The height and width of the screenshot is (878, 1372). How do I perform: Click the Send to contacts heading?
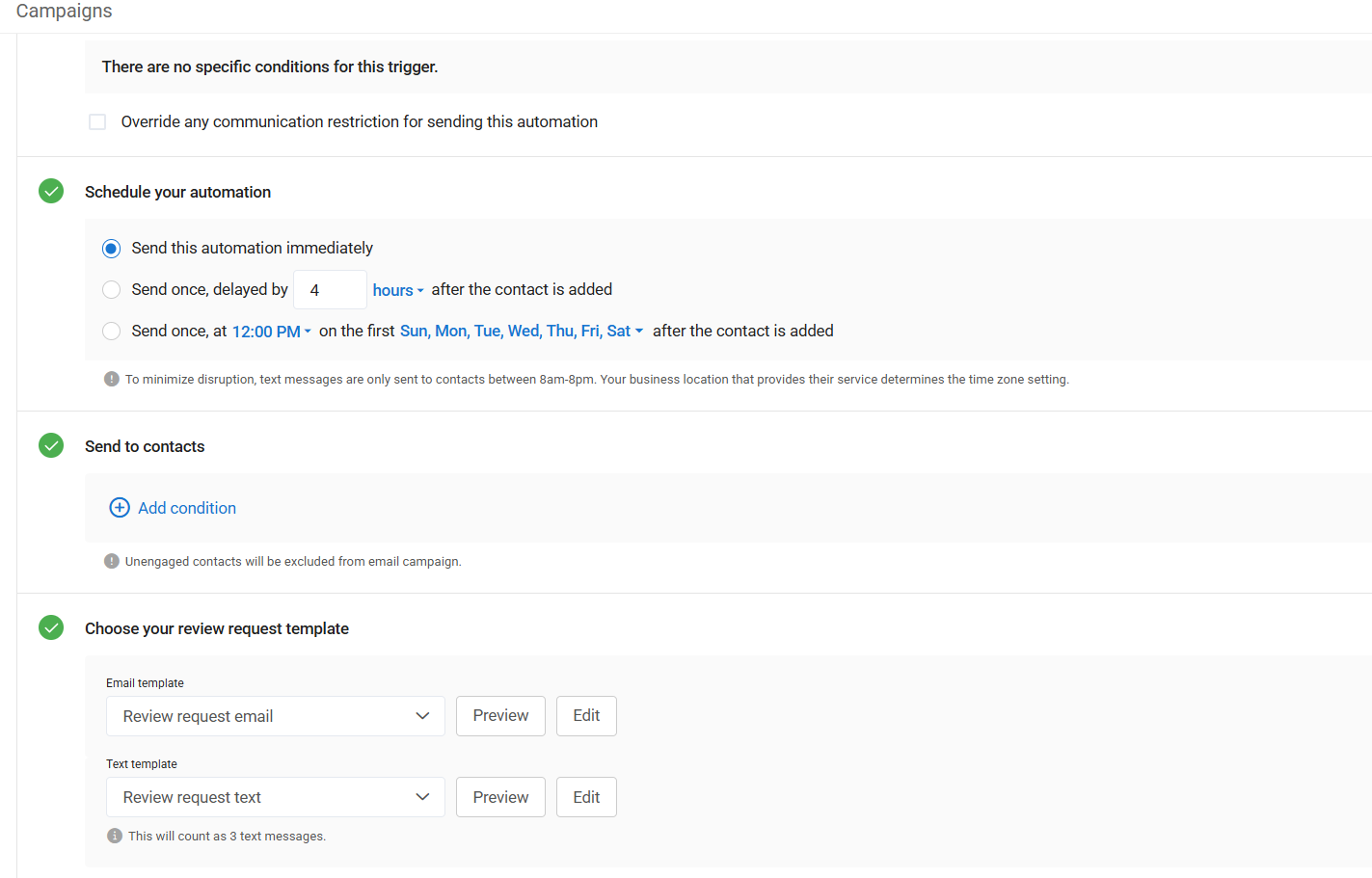pos(145,446)
